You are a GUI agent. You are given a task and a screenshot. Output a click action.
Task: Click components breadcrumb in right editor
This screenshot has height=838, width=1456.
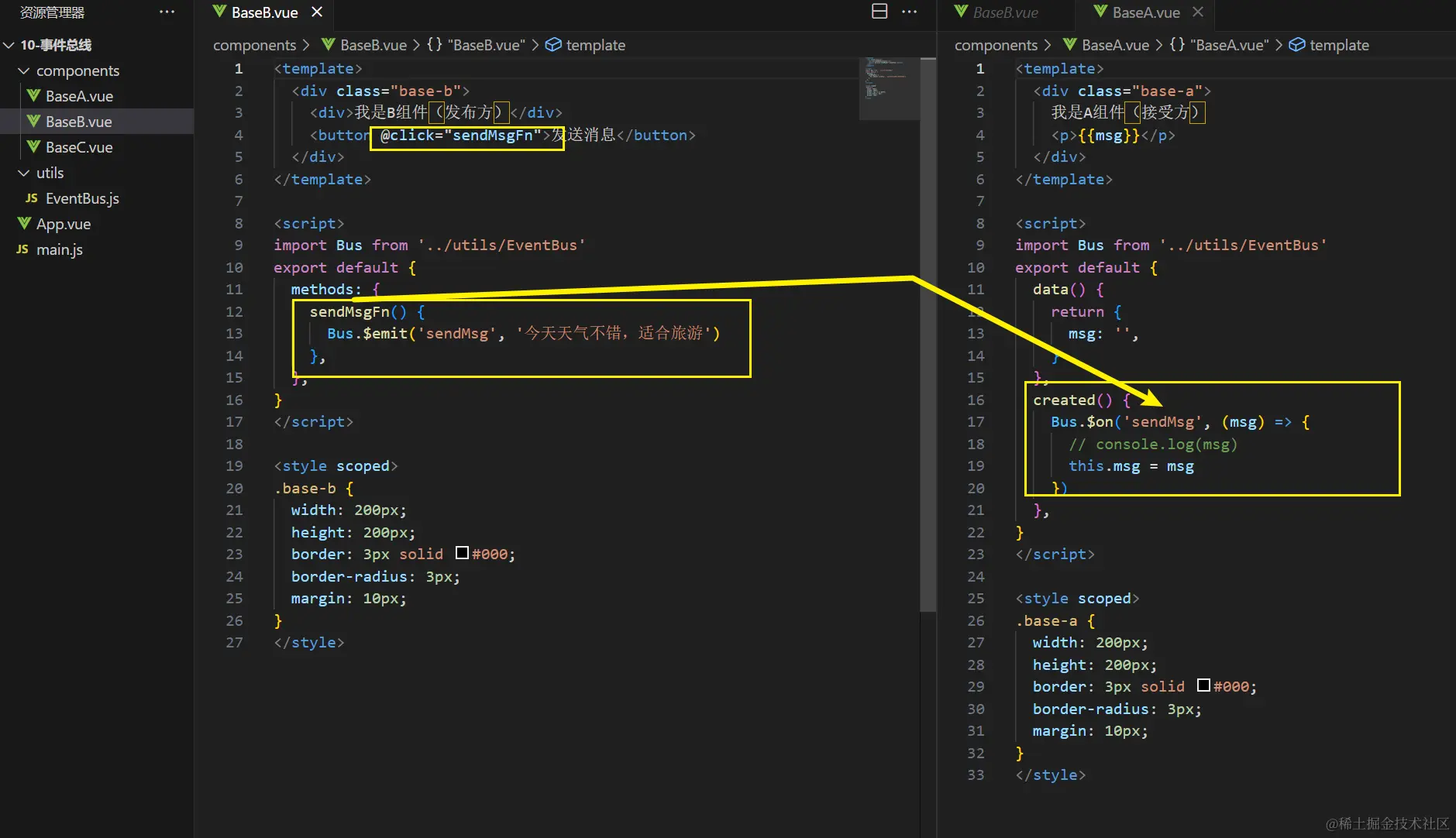[x=996, y=45]
